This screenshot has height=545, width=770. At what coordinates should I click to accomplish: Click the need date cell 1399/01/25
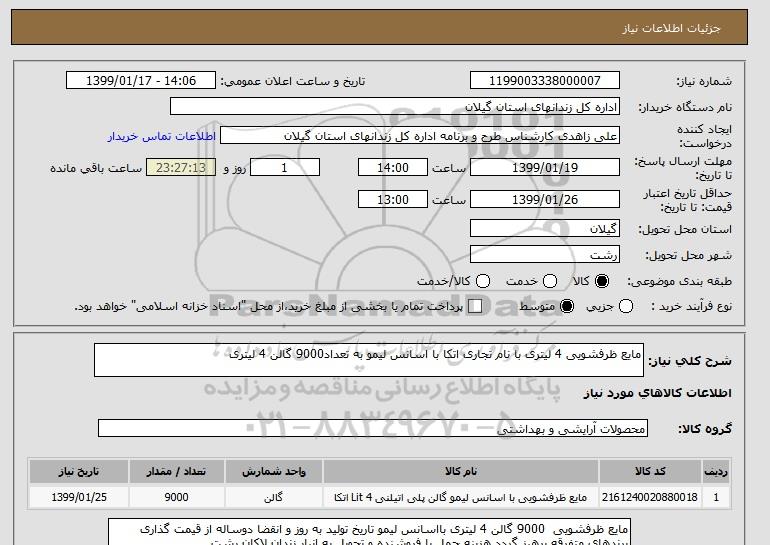[x=79, y=497]
